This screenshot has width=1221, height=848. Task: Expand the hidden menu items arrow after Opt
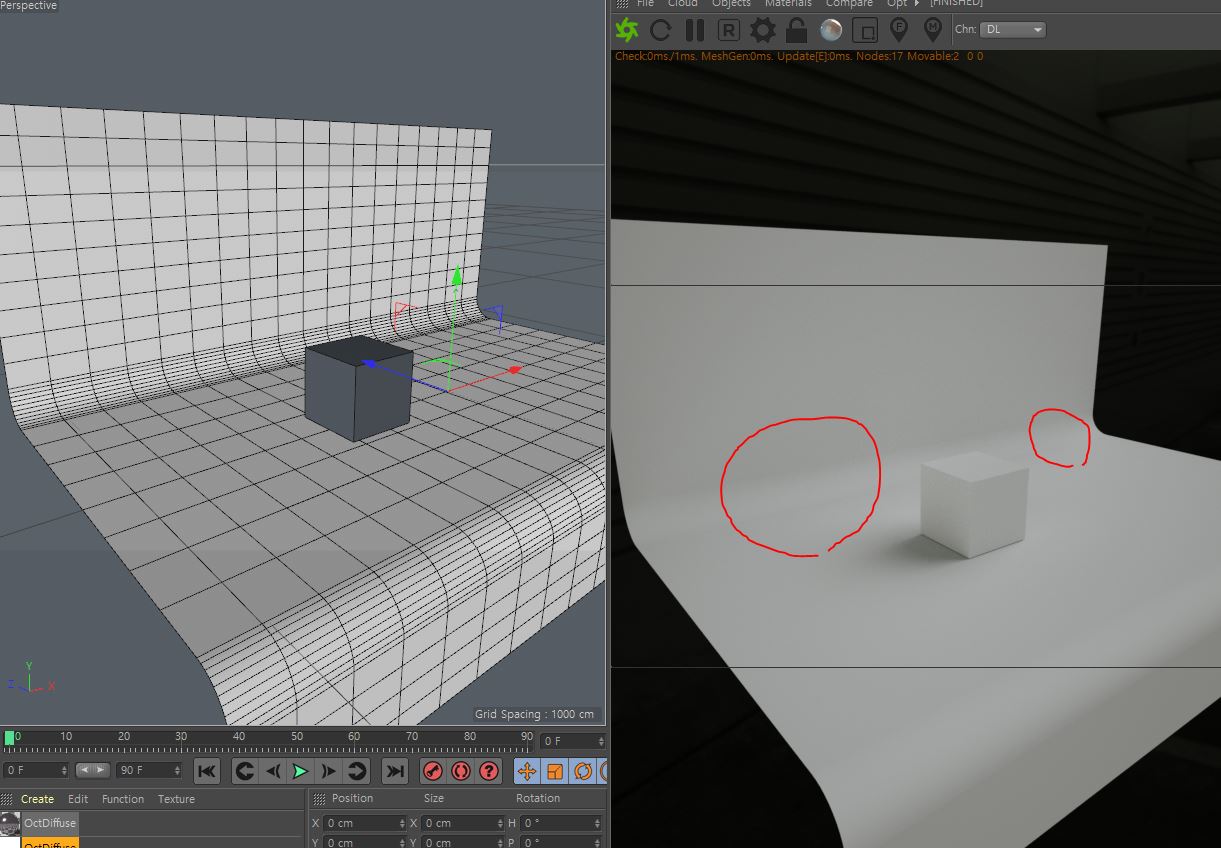point(917,4)
